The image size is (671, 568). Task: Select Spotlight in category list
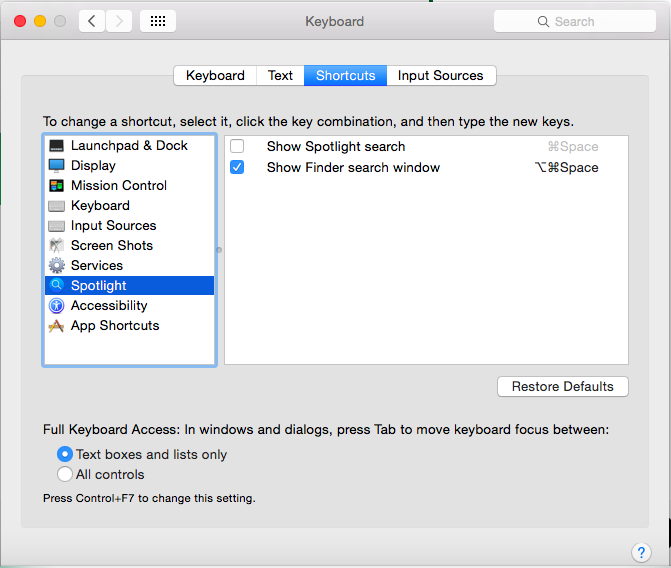(129, 285)
